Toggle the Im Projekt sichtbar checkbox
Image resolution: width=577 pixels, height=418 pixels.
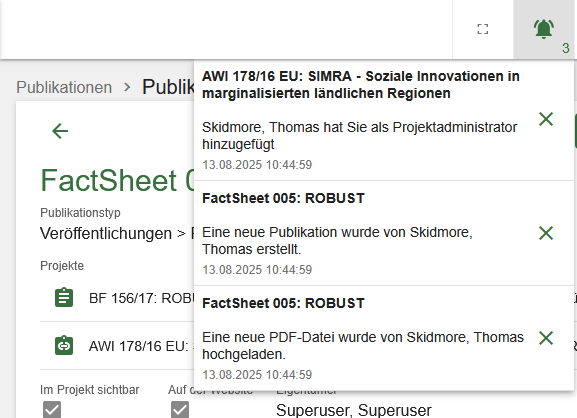coord(52,410)
